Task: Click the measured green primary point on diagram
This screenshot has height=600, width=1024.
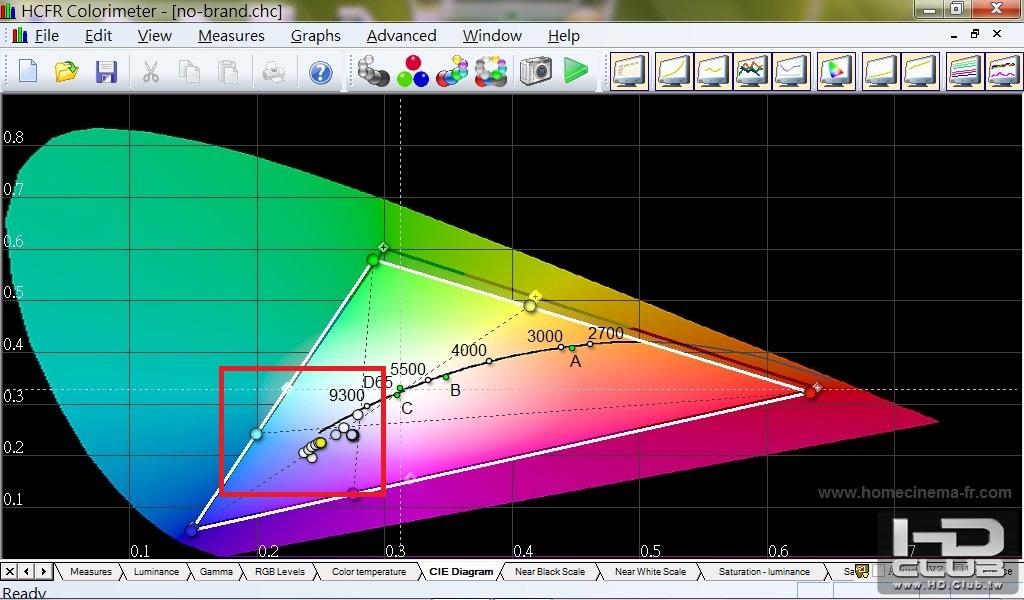Action: (373, 260)
